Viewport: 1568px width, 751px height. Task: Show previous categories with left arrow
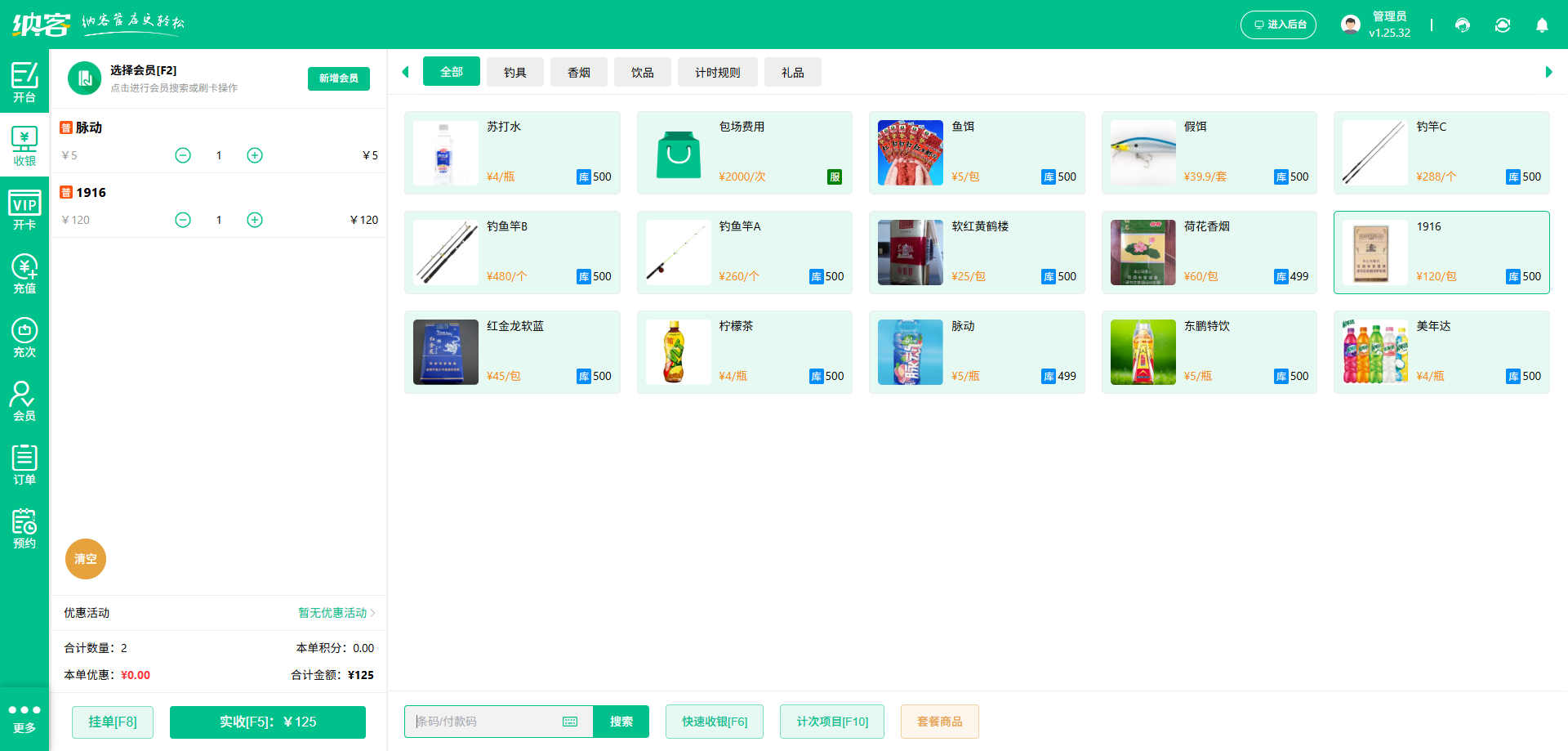[405, 72]
